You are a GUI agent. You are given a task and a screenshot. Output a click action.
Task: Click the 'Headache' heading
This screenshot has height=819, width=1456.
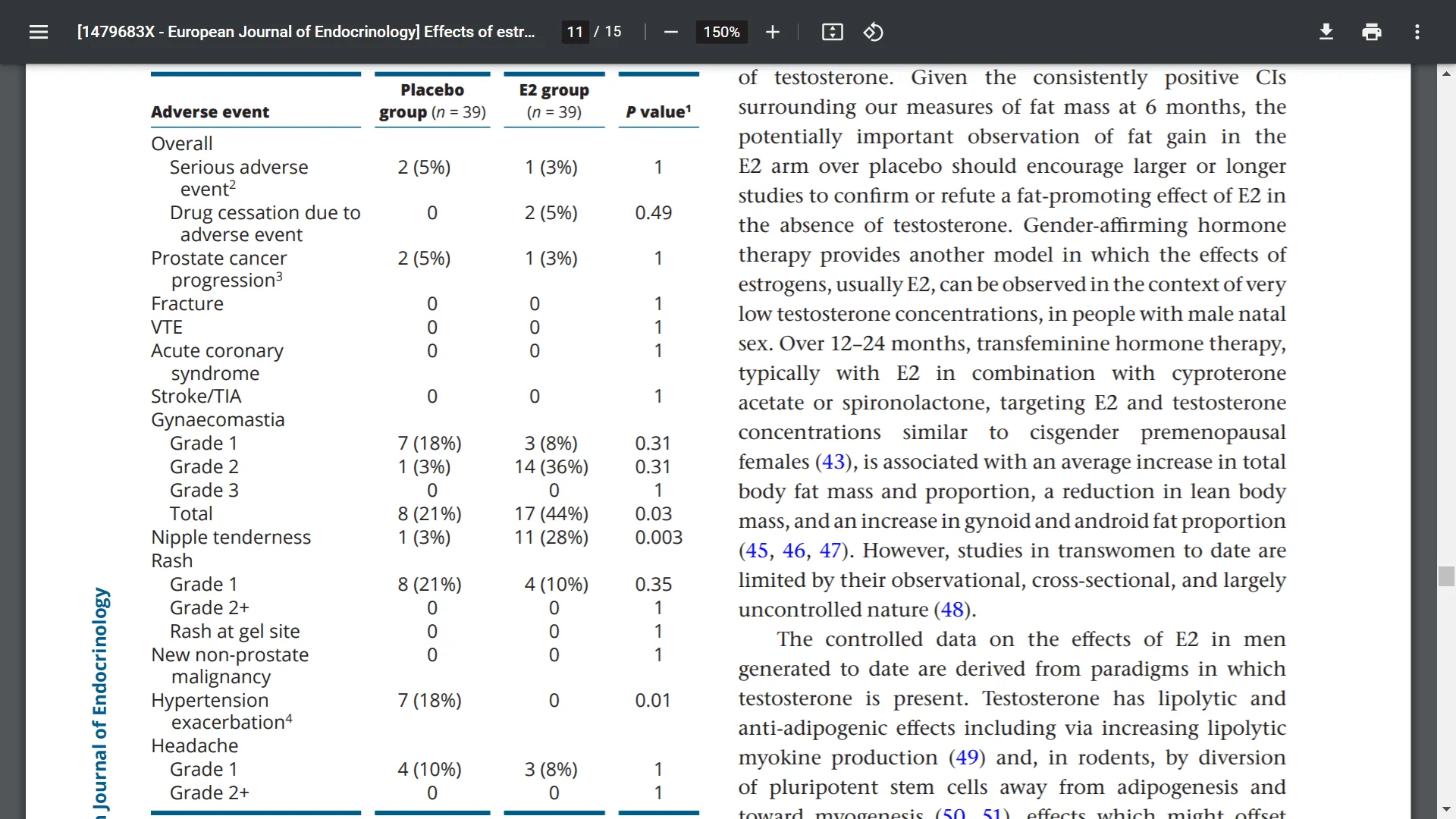pyautogui.click(x=194, y=746)
